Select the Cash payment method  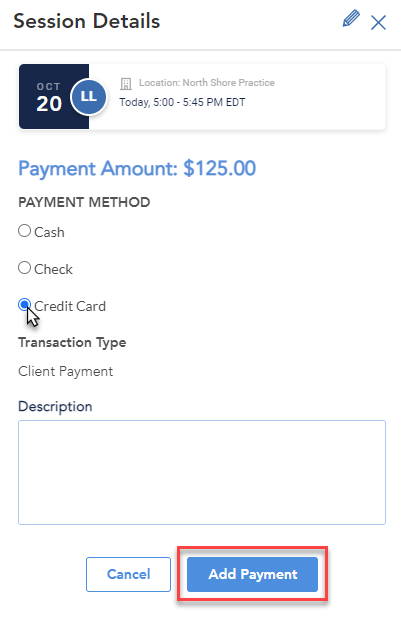point(25,231)
